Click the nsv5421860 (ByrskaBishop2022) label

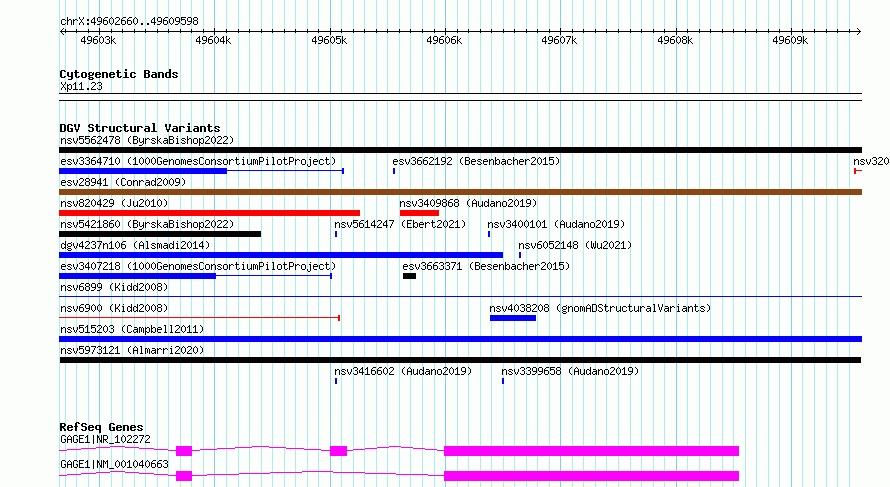click(x=147, y=224)
